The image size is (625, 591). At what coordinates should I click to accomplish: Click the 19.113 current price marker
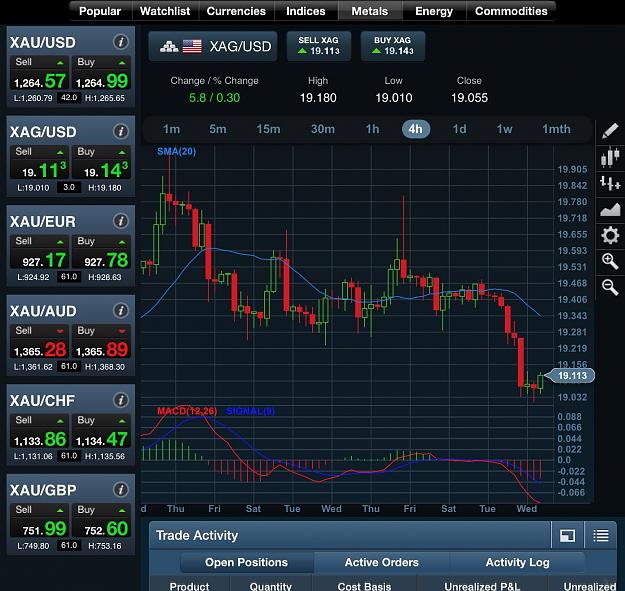tap(570, 375)
